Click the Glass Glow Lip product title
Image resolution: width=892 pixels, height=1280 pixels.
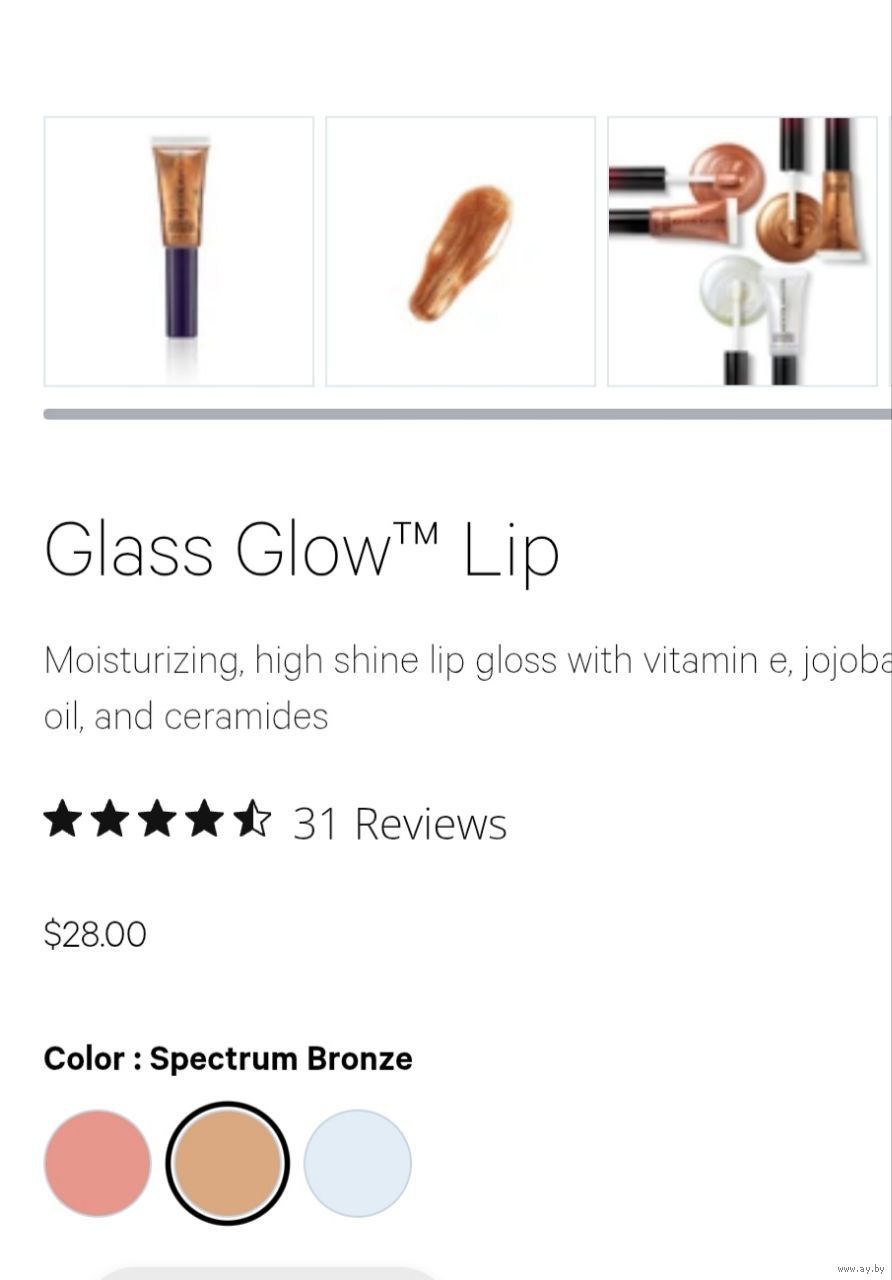300,550
